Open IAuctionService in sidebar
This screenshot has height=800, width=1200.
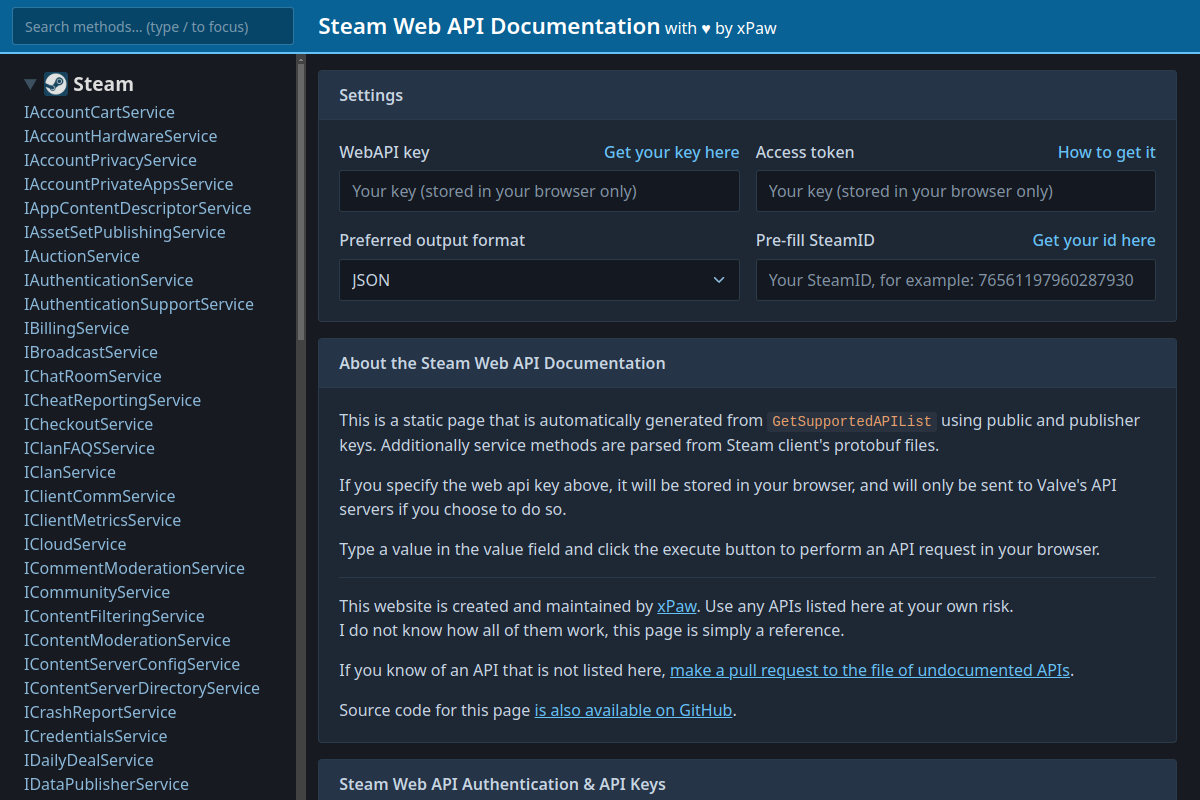pos(82,256)
